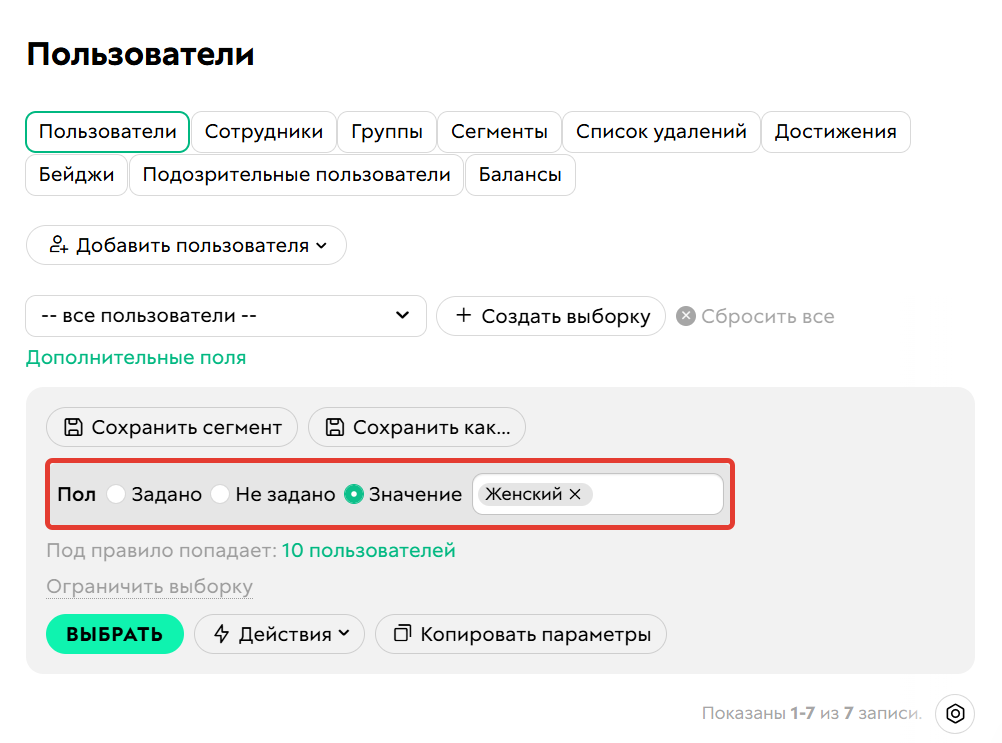Select the Не задано radio button
Viewport: 1002px width, 743px height.
pos(220,493)
